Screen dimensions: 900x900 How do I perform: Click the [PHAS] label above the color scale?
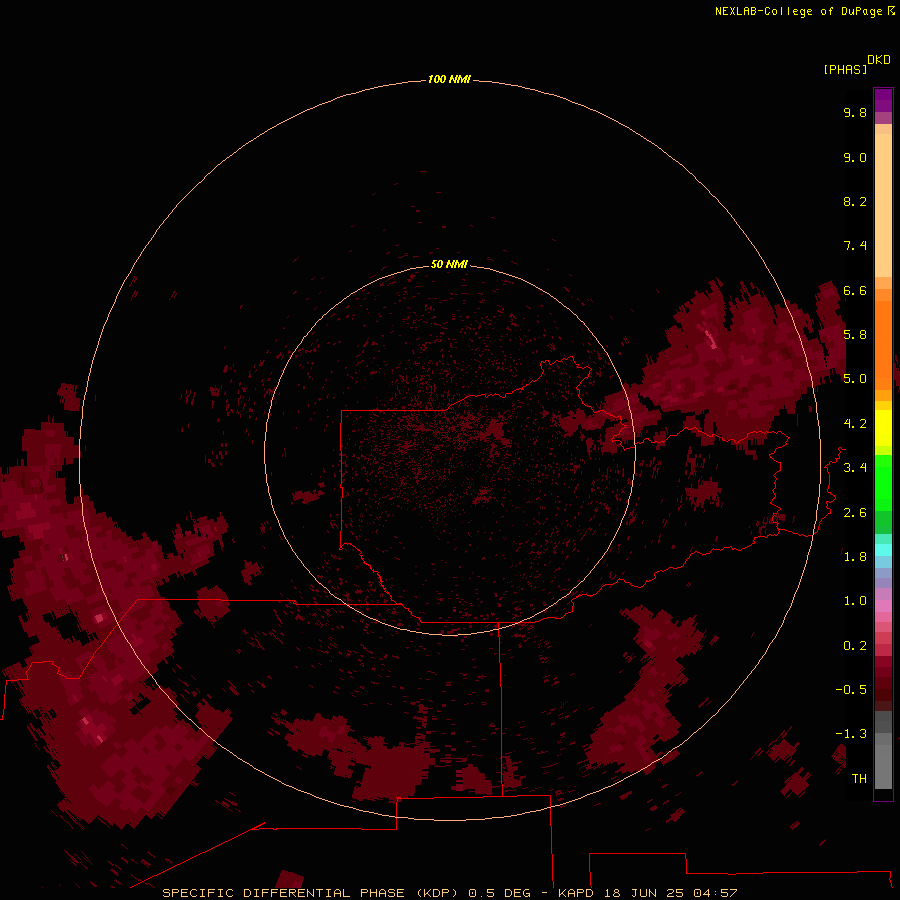click(x=845, y=69)
